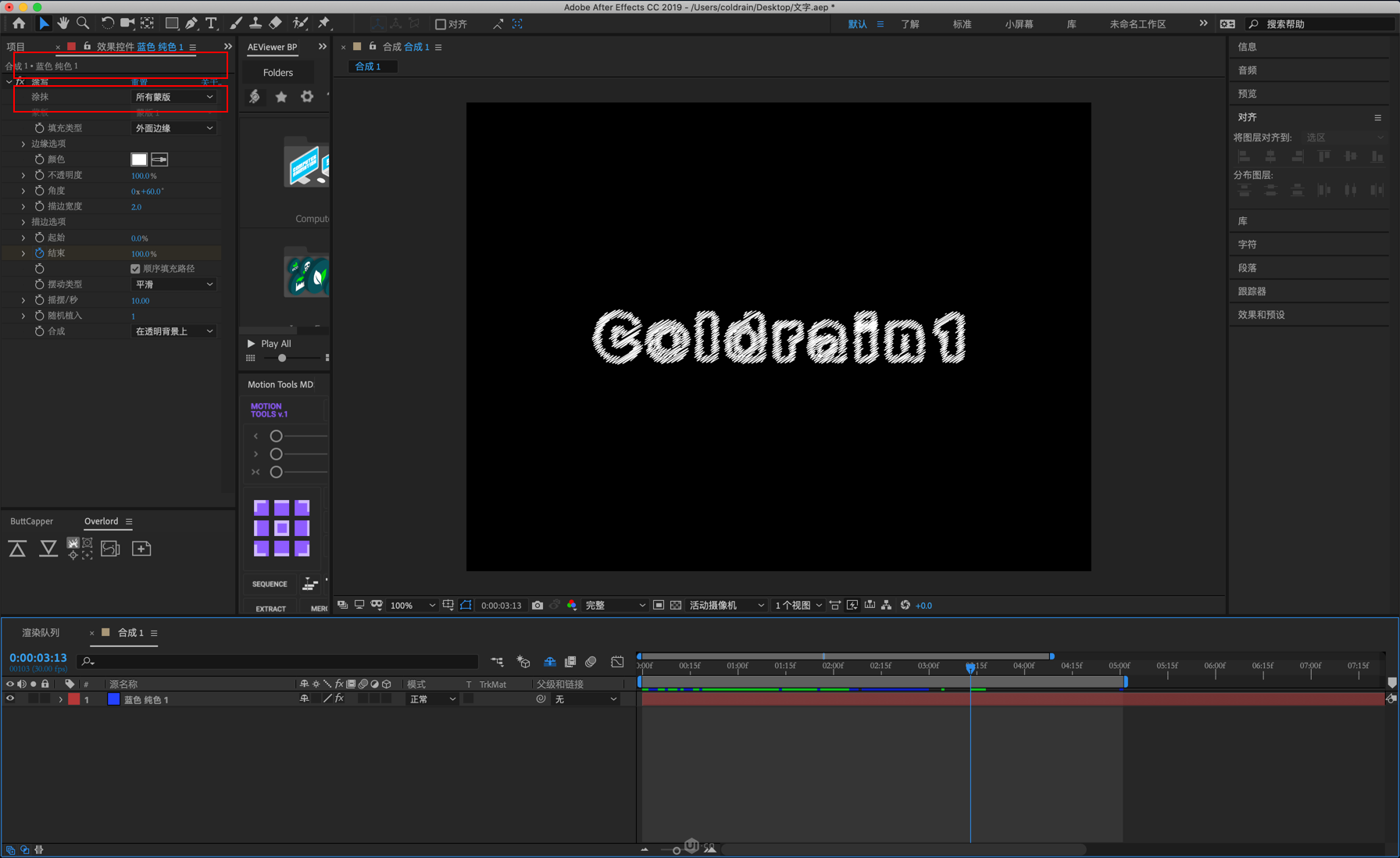The image size is (1400, 858).
Task: Open the 涂抹 所有蒙版 dropdown
Action: pos(173,97)
